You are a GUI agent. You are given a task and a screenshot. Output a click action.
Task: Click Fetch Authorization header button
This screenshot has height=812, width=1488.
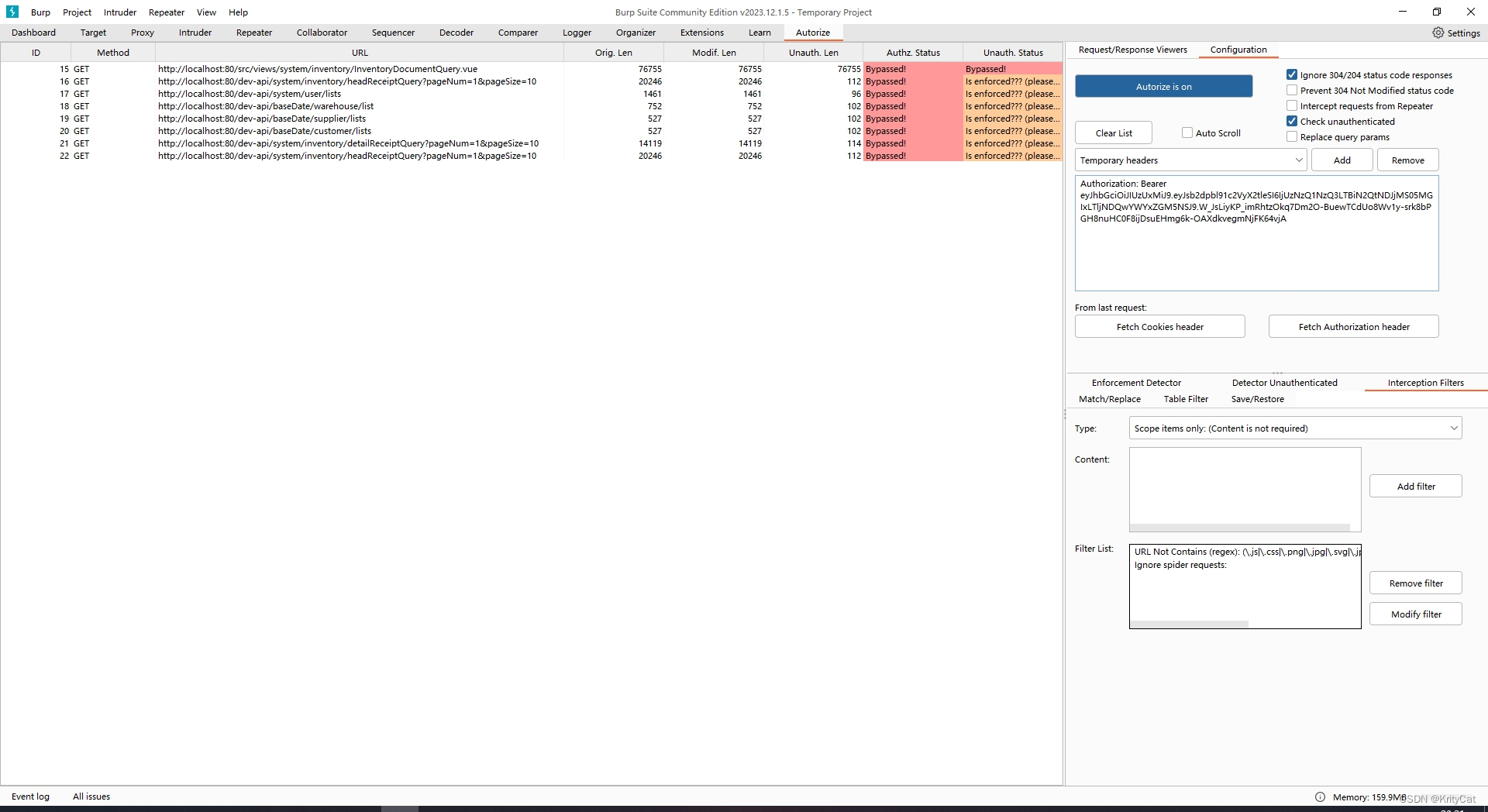coord(1354,326)
